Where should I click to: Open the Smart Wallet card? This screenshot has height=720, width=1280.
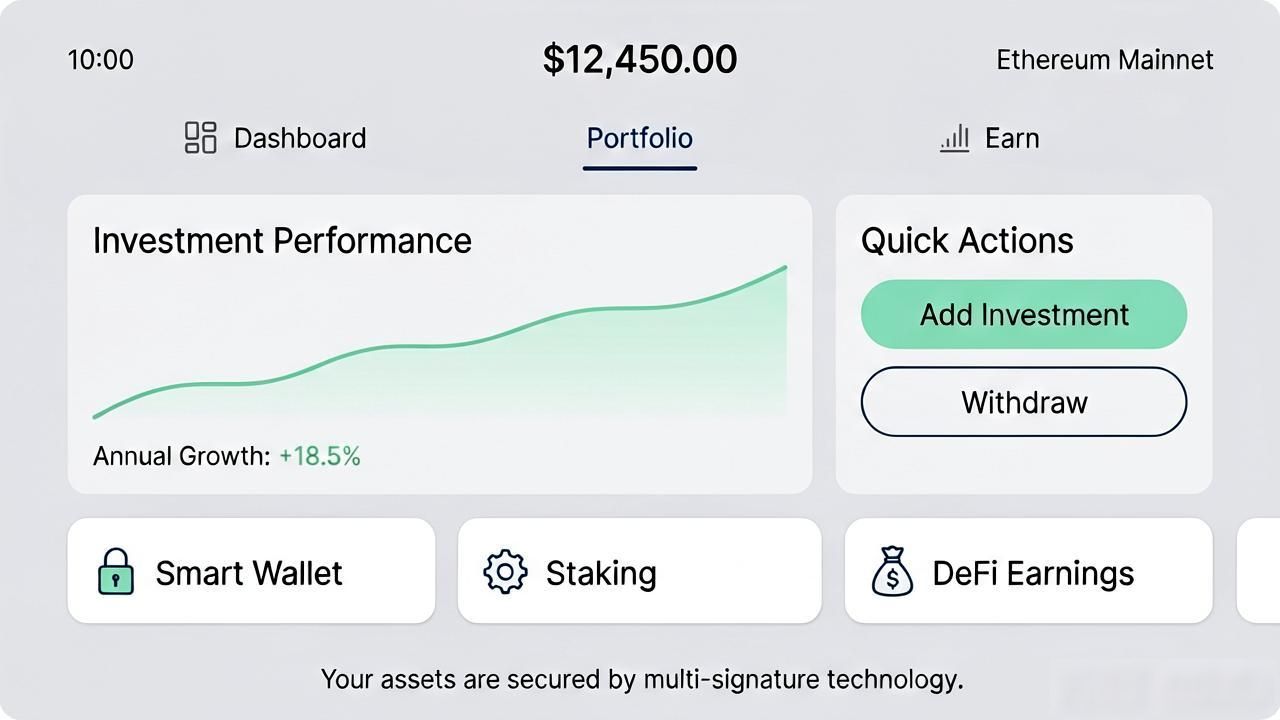click(251, 571)
